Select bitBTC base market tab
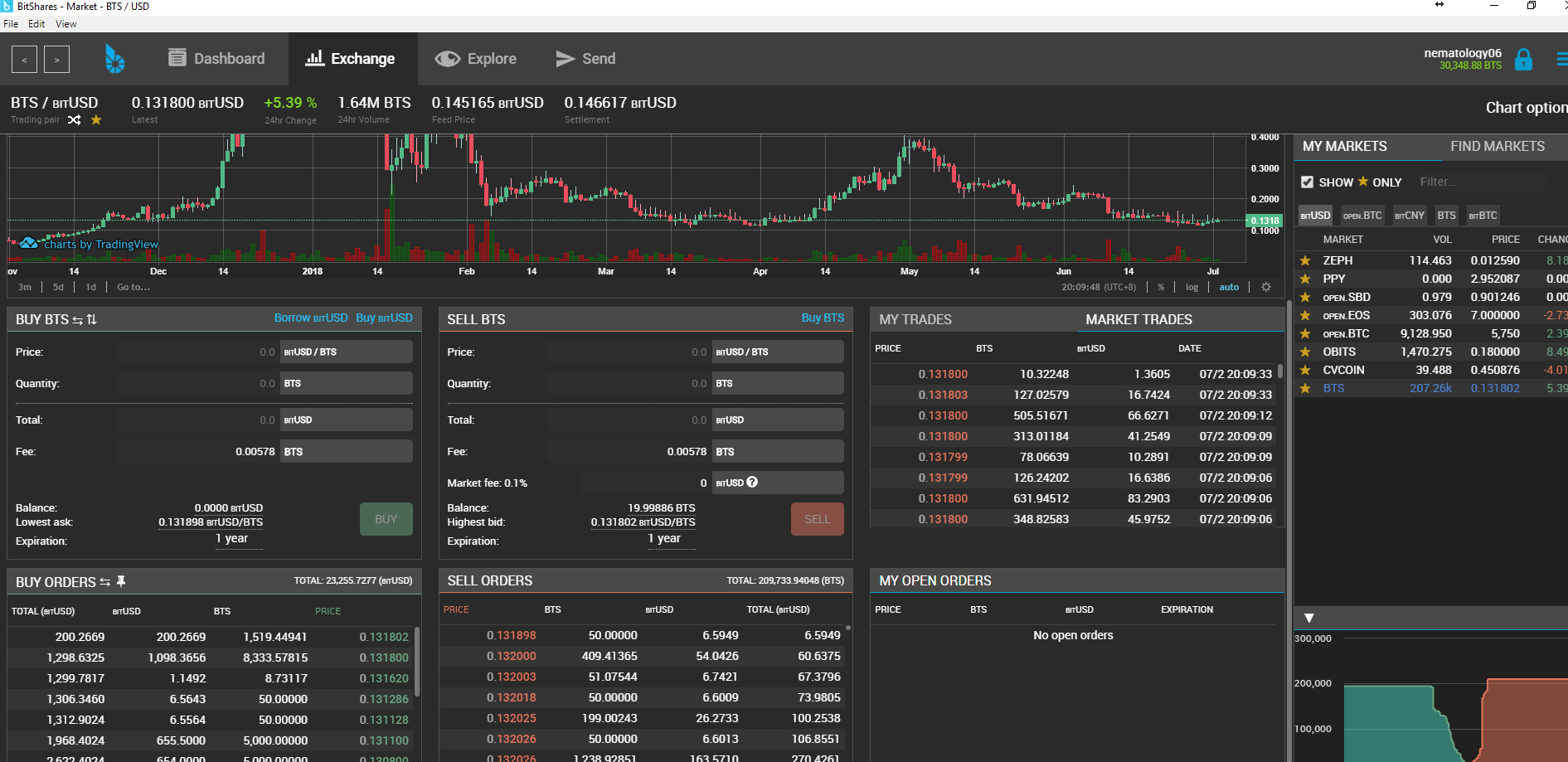 (1483, 216)
